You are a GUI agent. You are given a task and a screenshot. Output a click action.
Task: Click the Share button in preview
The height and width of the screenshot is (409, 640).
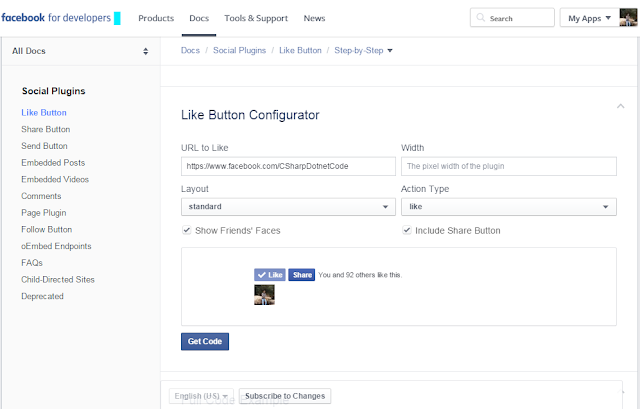[302, 275]
